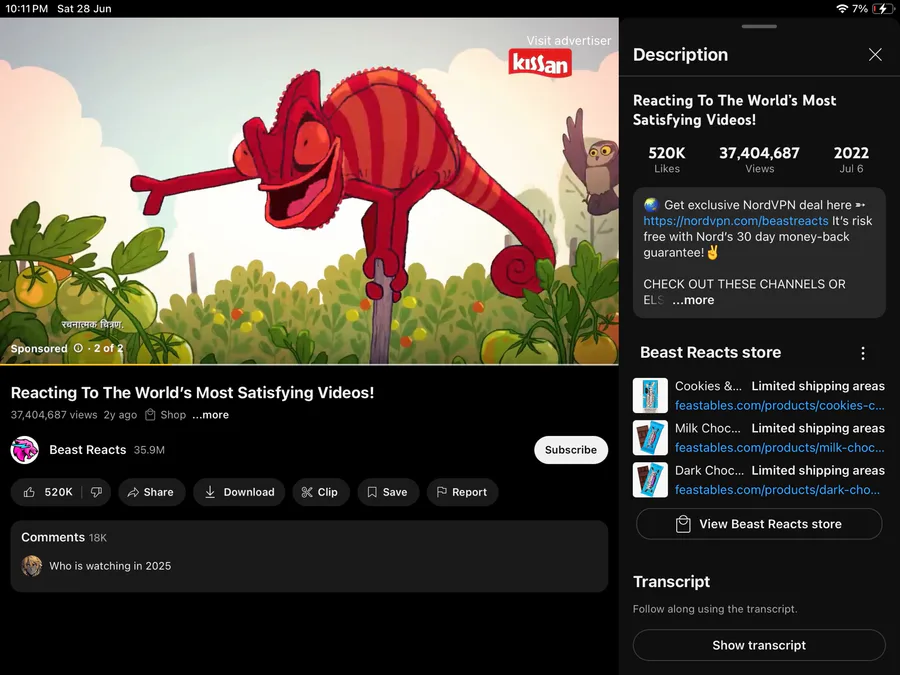Image resolution: width=900 pixels, height=675 pixels.
Task: Share this video
Action: click(152, 492)
